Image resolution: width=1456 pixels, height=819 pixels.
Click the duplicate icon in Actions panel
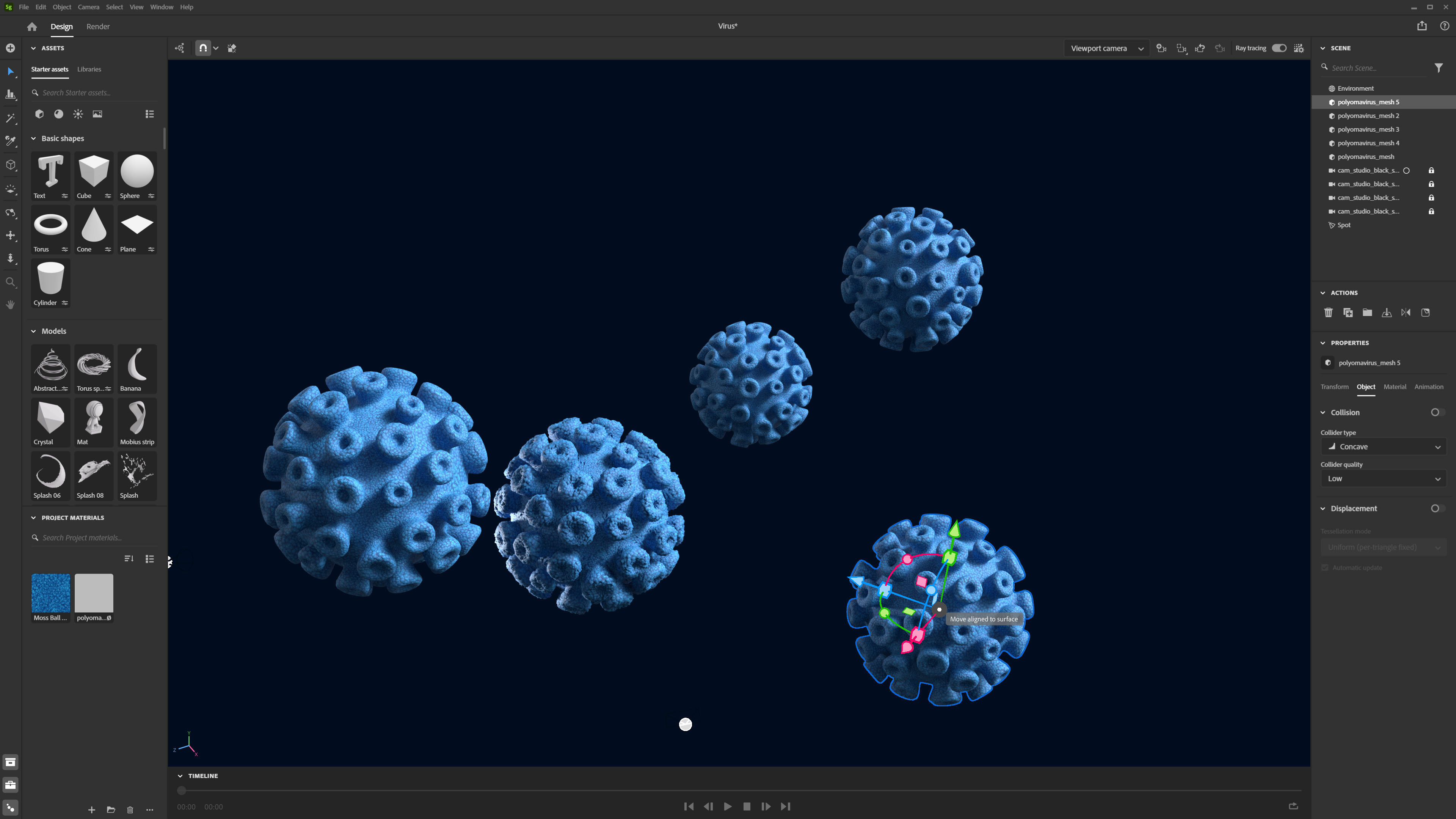[x=1348, y=313]
